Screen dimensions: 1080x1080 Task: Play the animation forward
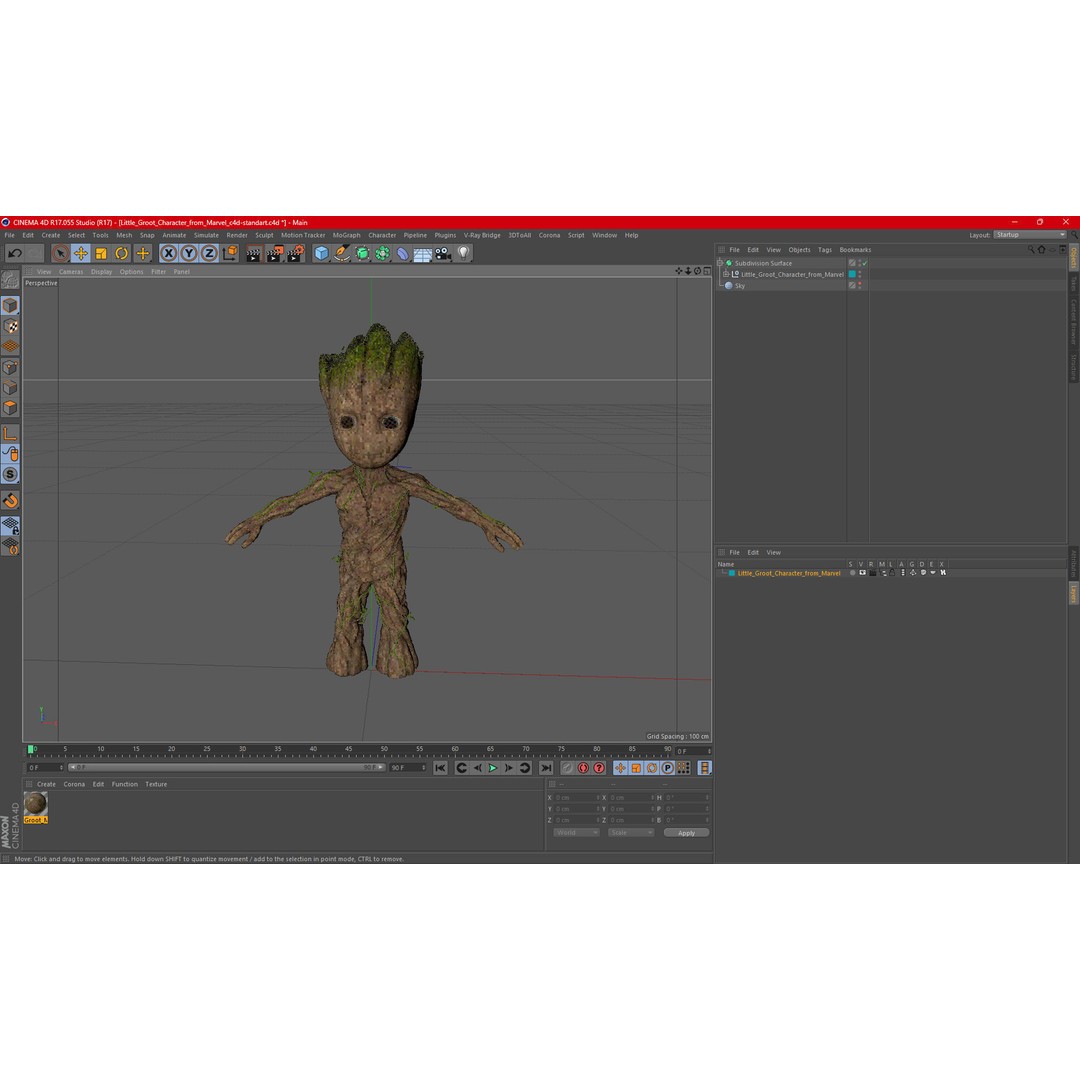coord(492,768)
